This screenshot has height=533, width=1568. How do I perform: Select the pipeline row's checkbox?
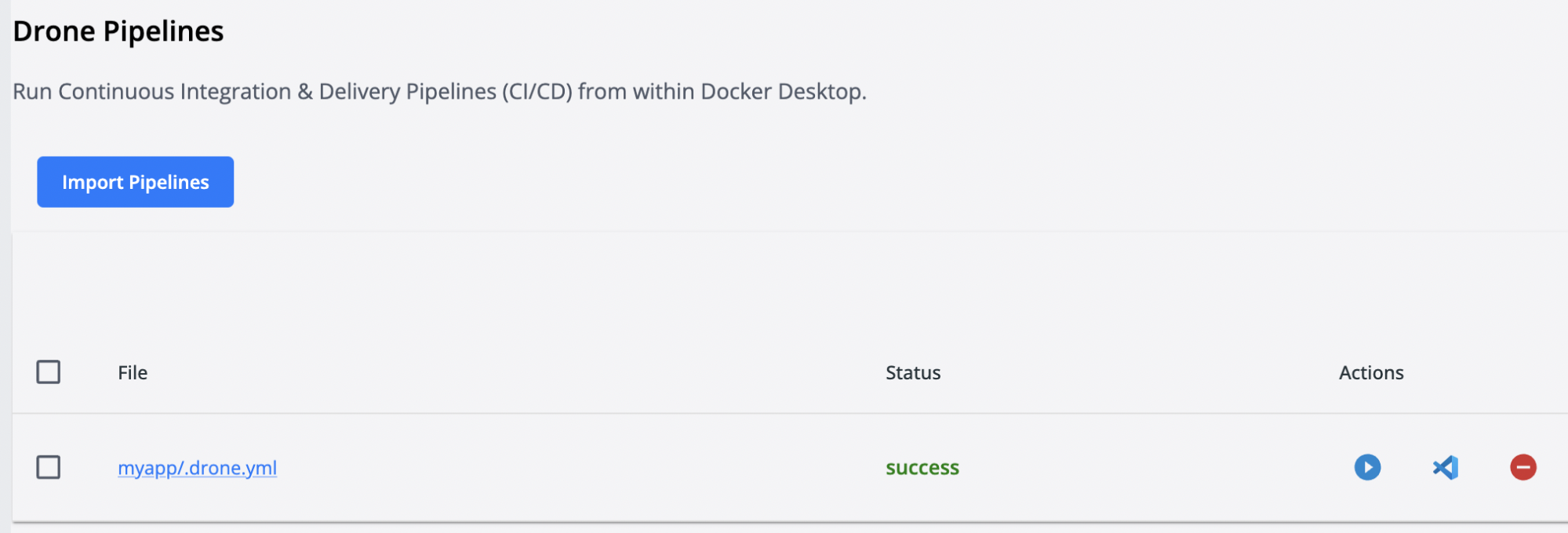tap(49, 467)
